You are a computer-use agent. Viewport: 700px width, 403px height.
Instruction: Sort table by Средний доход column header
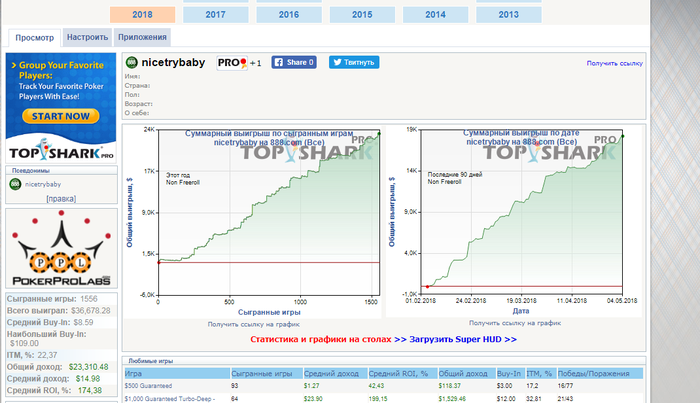coord(335,374)
